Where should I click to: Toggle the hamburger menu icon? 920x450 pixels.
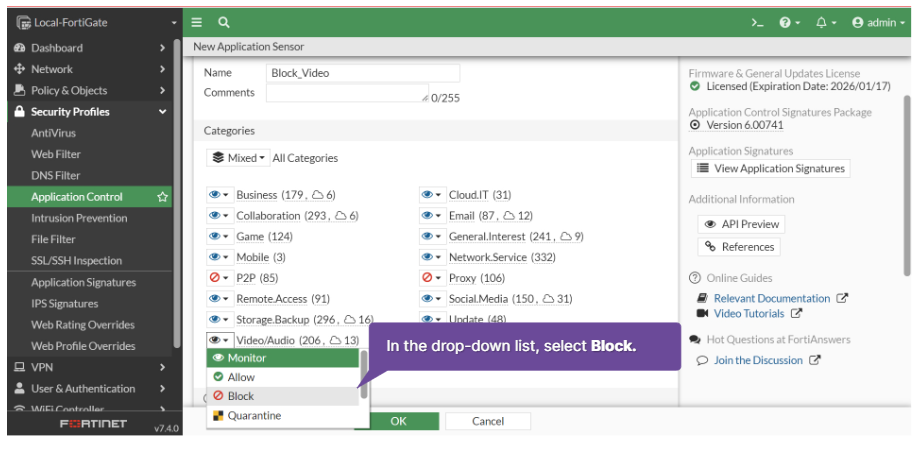tap(197, 22)
